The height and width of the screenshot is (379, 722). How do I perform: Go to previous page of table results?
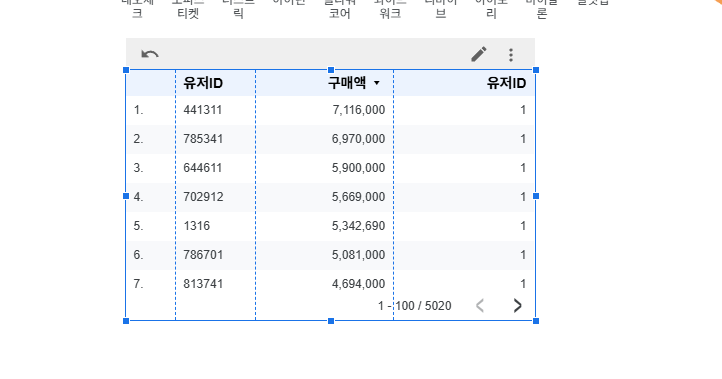click(x=480, y=305)
